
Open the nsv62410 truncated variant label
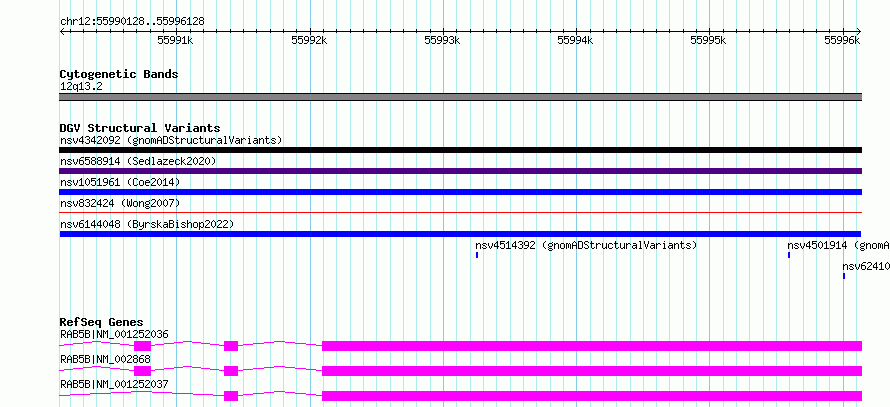866,266
